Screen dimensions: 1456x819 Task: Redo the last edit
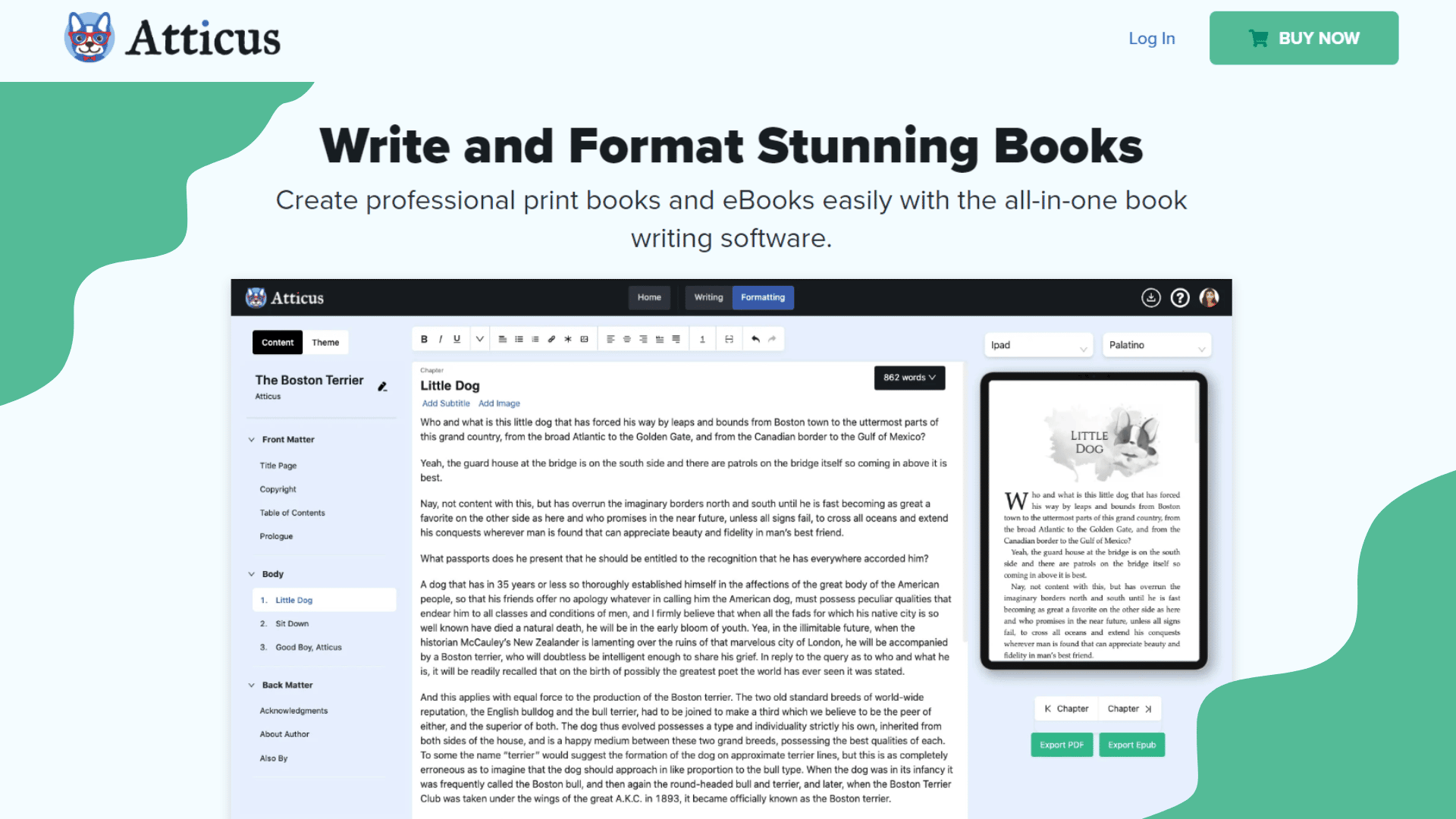click(772, 339)
